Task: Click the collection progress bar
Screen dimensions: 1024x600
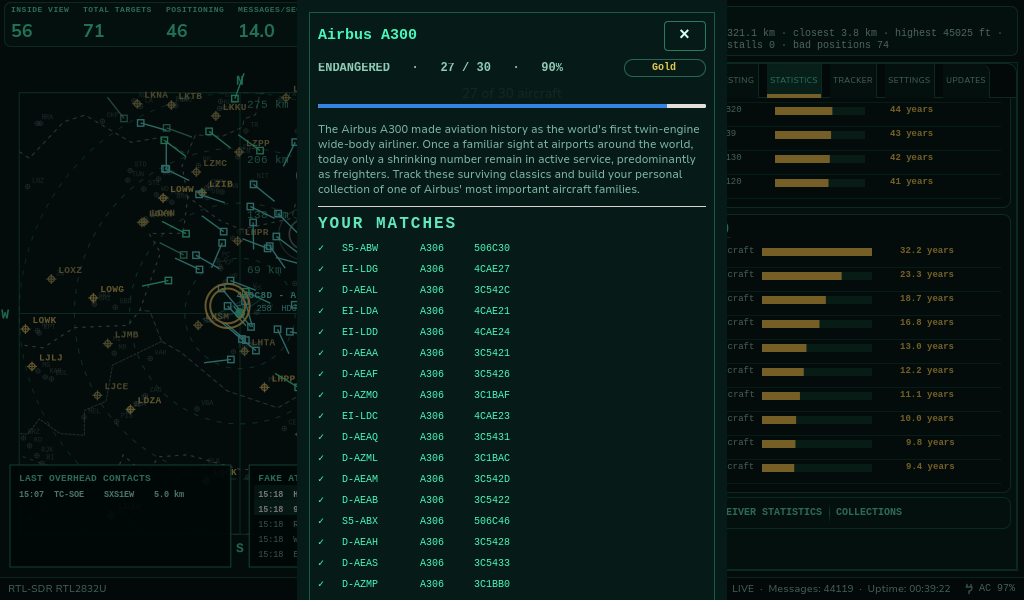Action: [511, 106]
